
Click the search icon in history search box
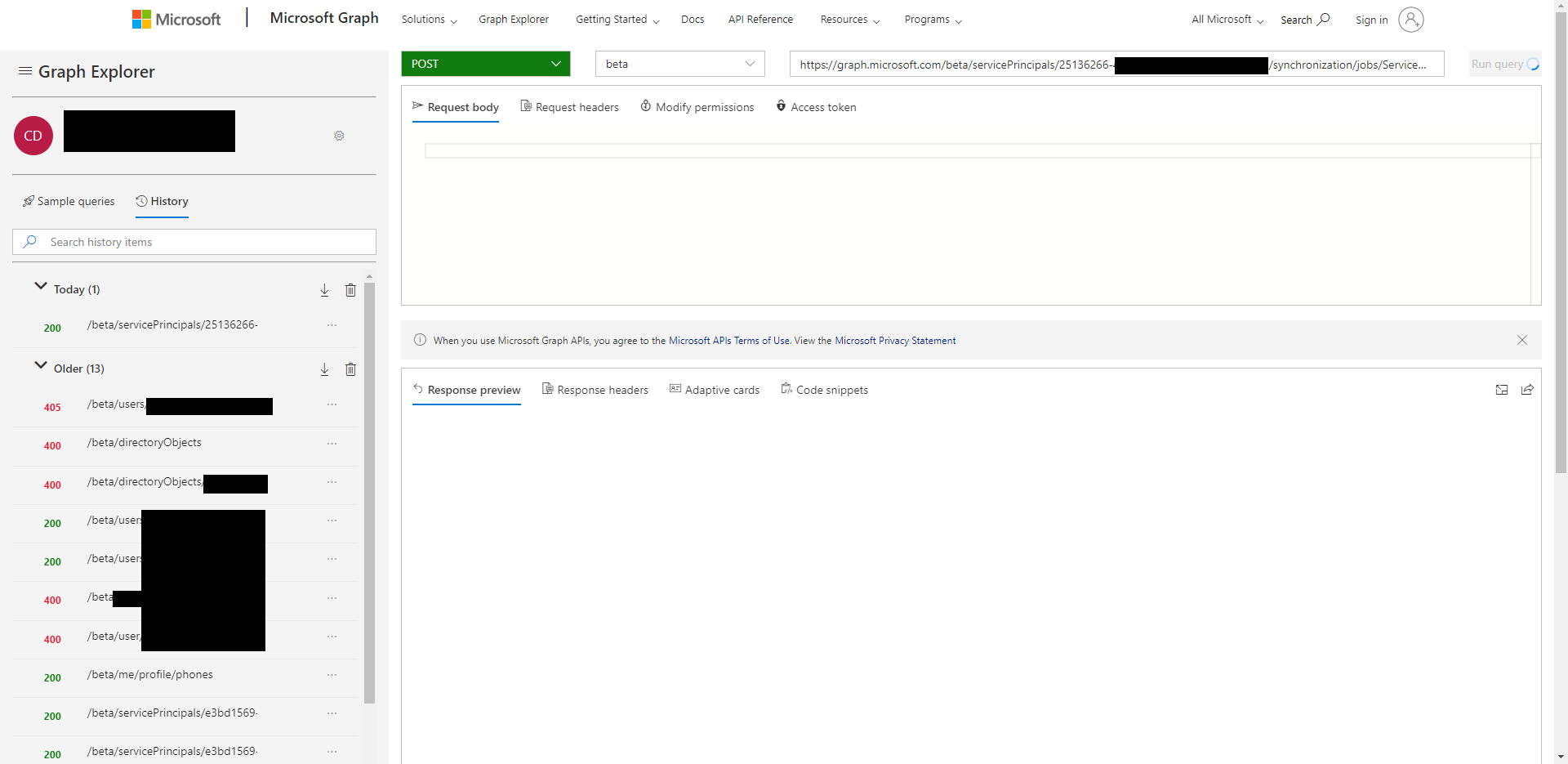tap(30, 241)
